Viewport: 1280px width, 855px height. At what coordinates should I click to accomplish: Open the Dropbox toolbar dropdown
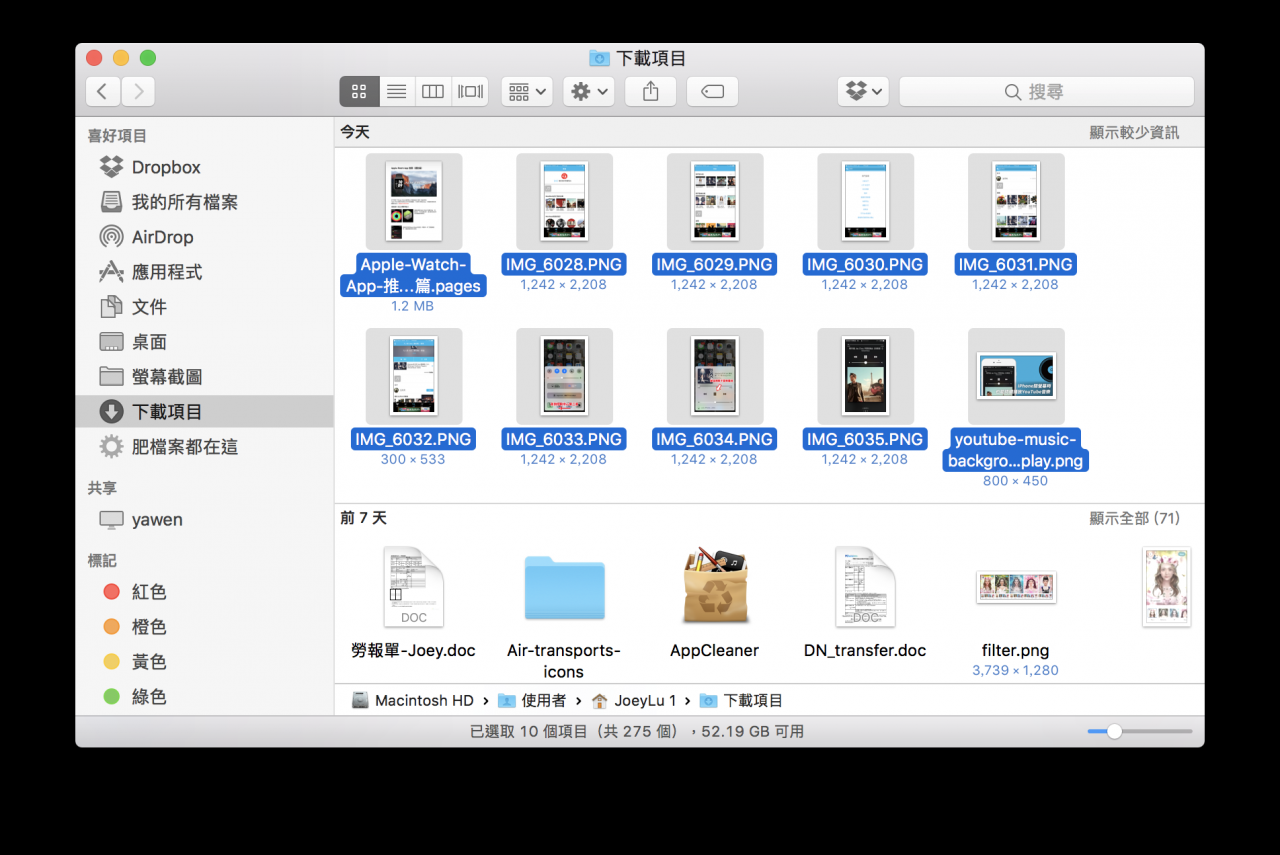[862, 91]
